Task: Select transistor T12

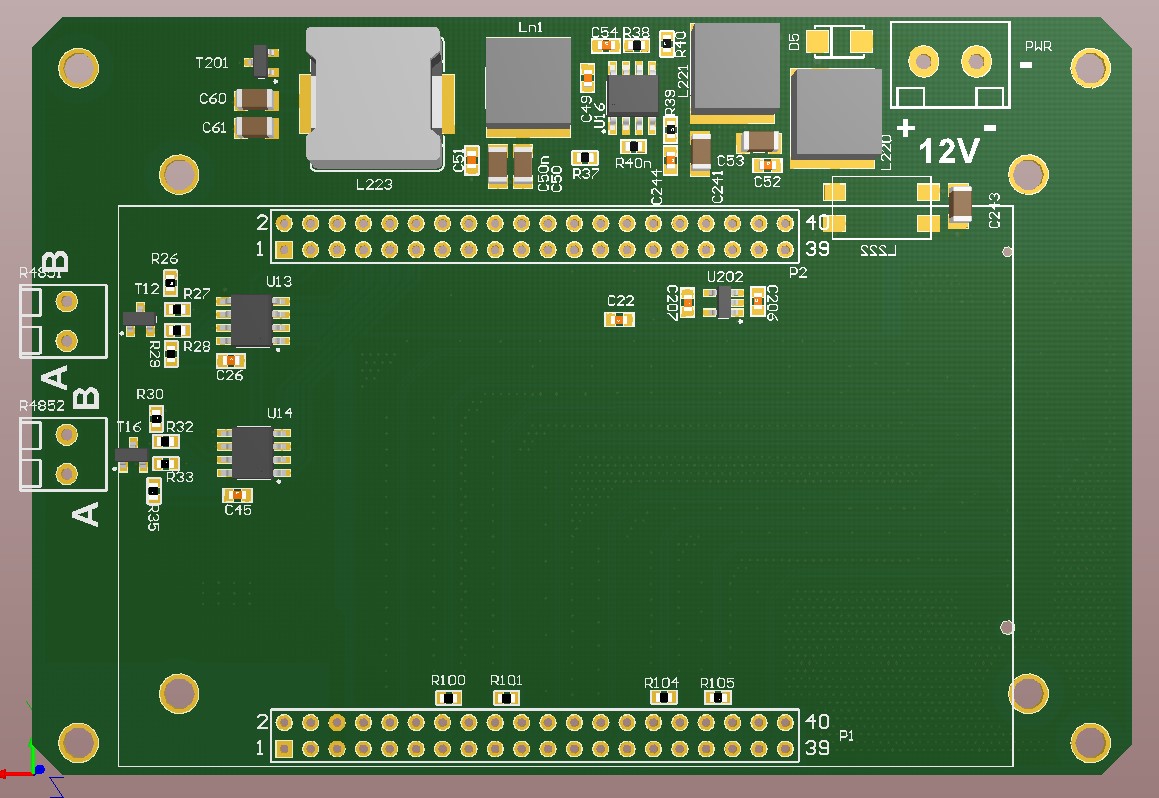Action: (138, 320)
